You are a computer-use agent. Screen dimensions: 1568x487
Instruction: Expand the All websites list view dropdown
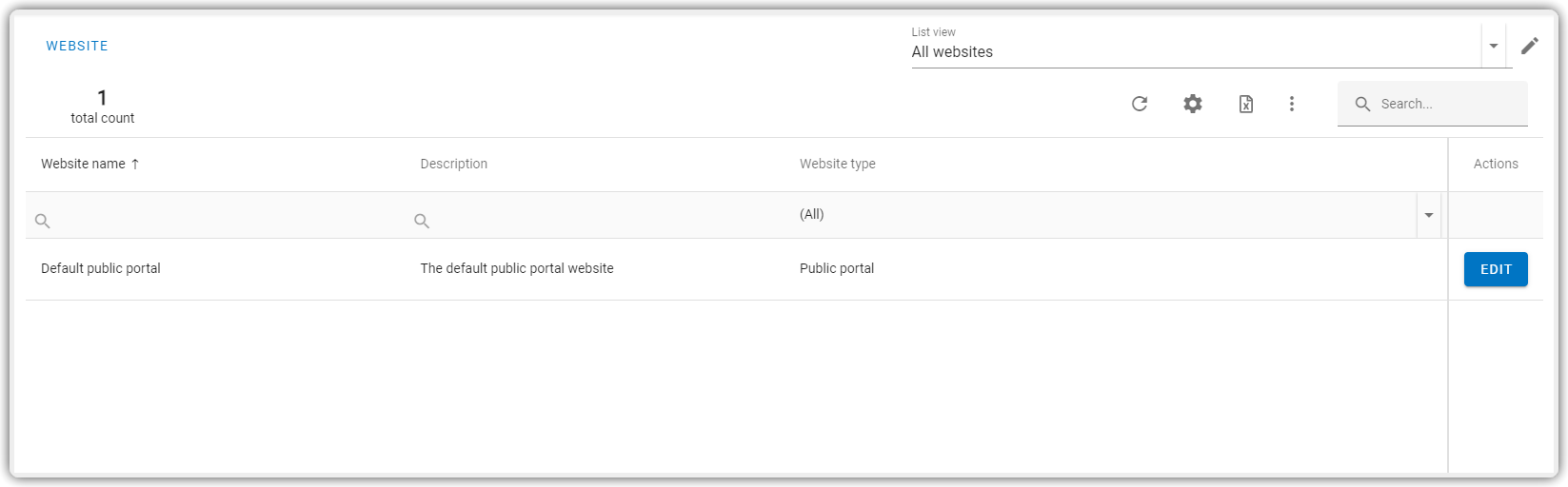click(1494, 46)
